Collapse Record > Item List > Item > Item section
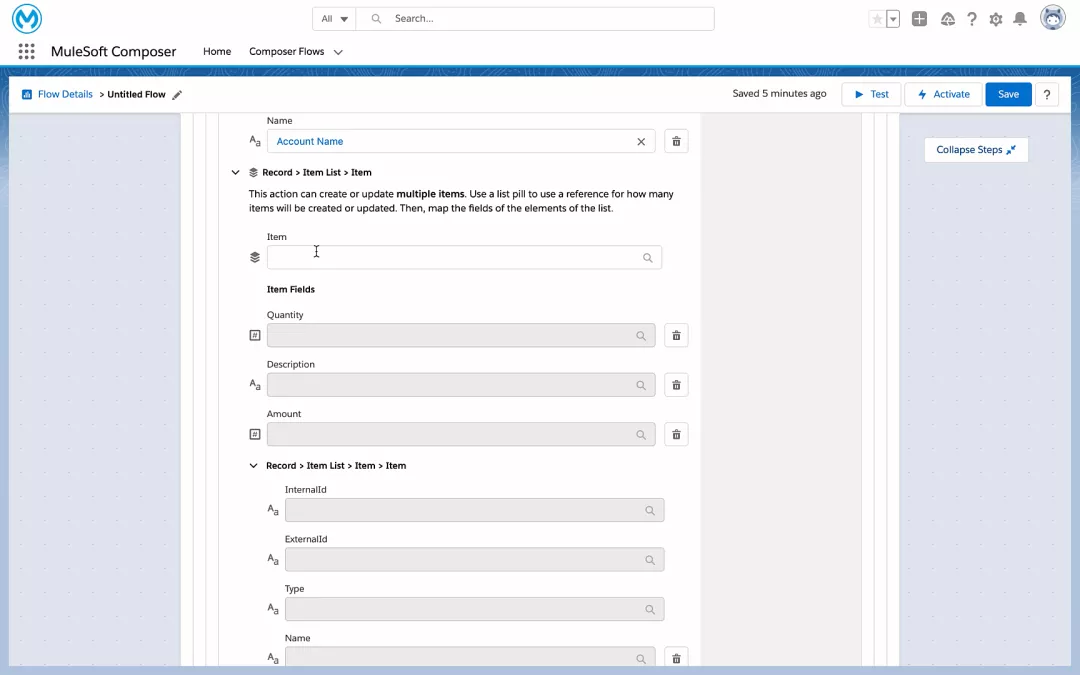Image resolution: width=1080 pixels, height=675 pixels. (x=253, y=466)
